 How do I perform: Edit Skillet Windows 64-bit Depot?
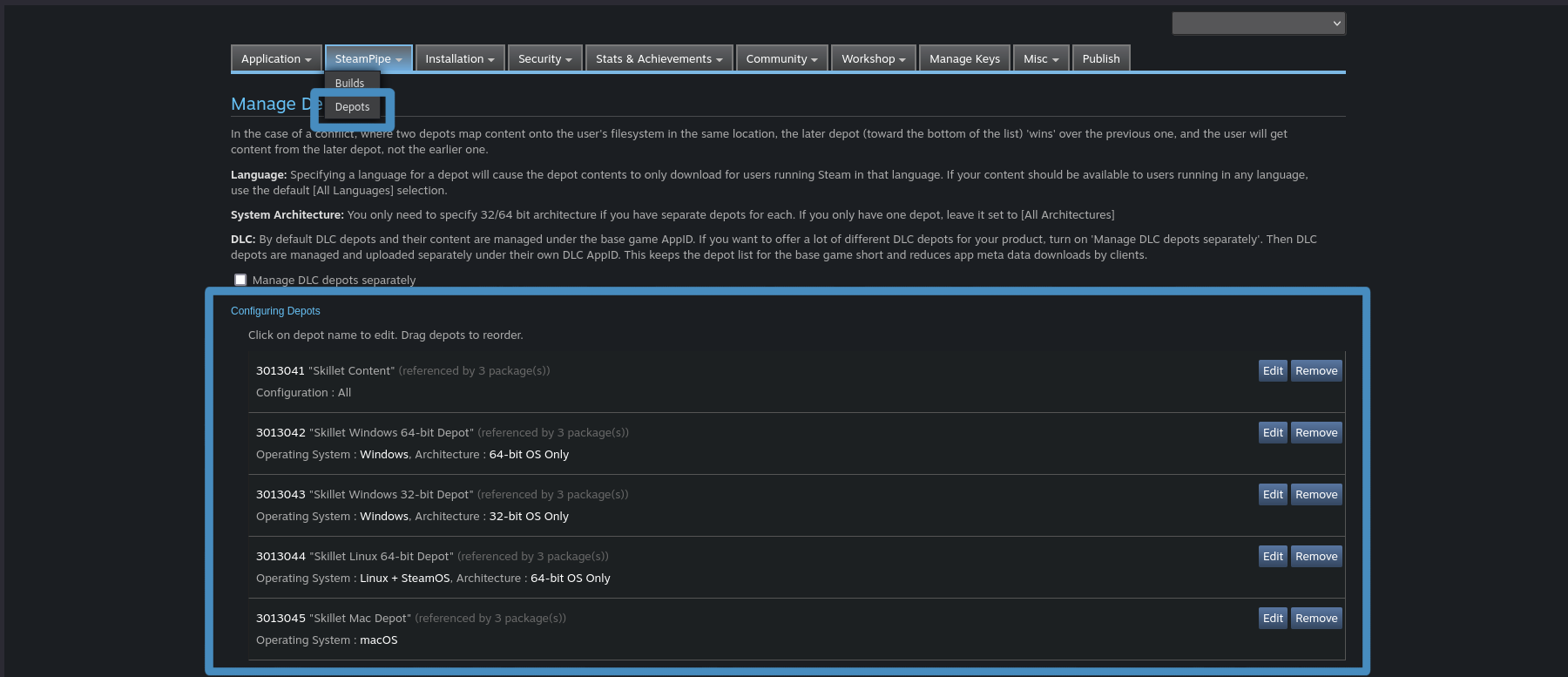coord(1272,433)
